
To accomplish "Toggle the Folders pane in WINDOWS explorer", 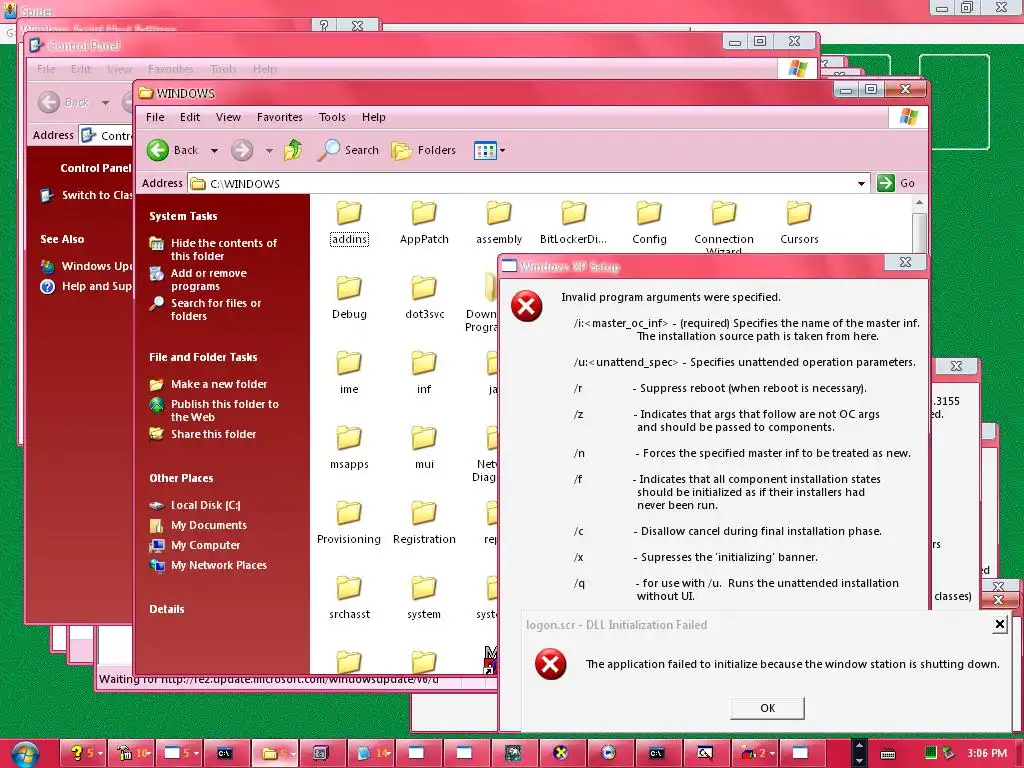I will coord(424,150).
